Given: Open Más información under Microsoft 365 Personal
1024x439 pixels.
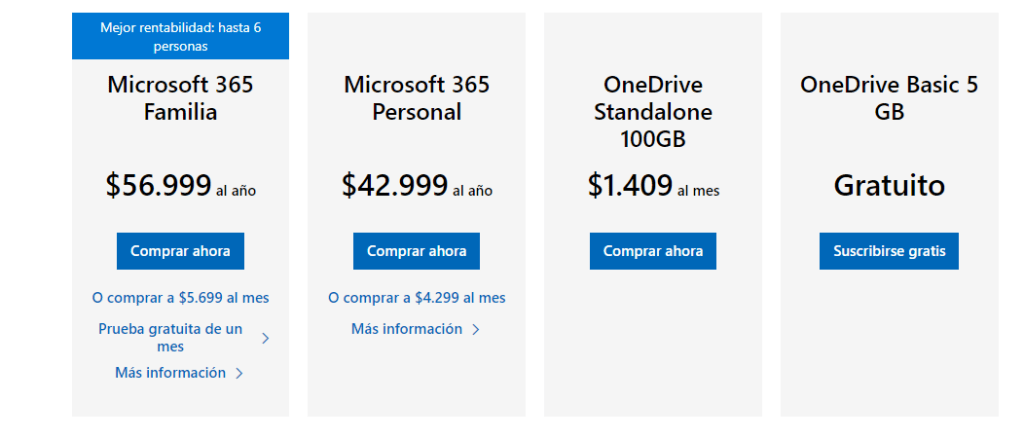Looking at the screenshot, I should (406, 329).
